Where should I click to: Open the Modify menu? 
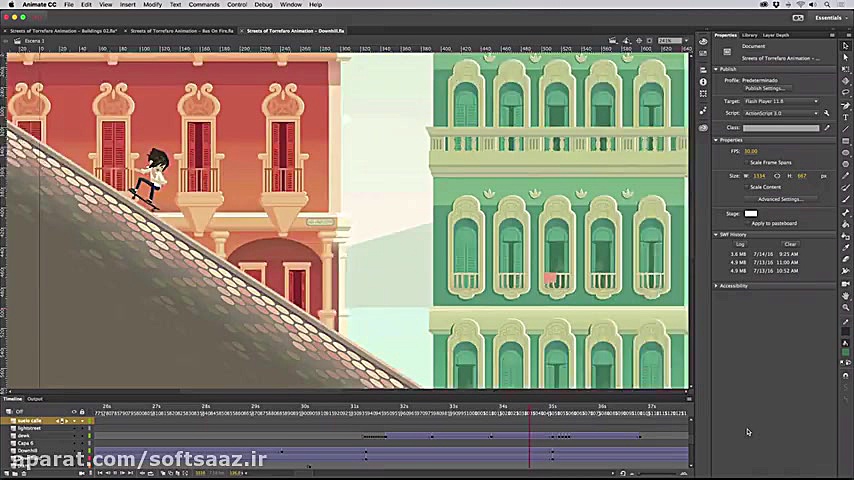coord(152,4)
